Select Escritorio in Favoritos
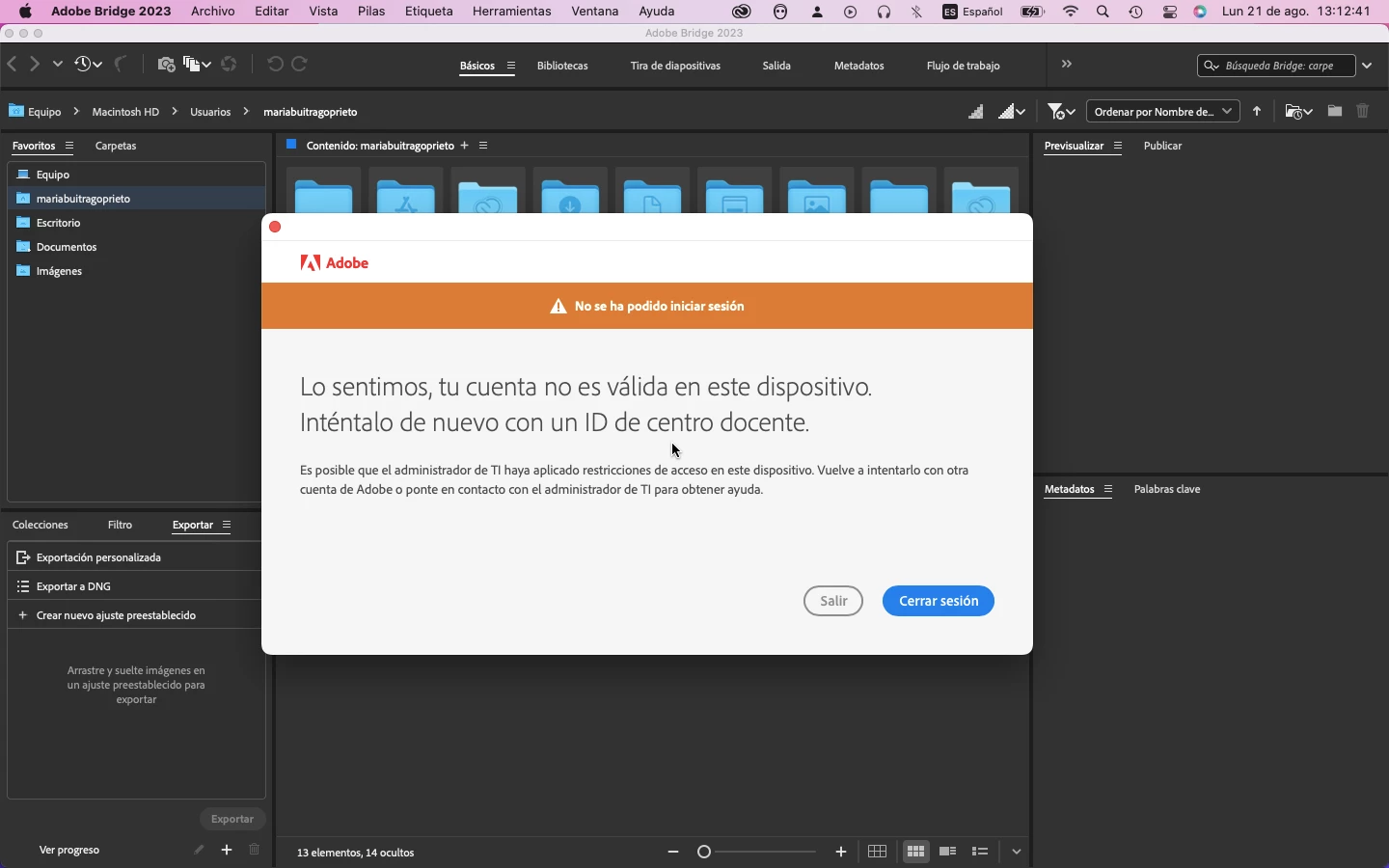The height and width of the screenshot is (868, 1389). [136, 224]
